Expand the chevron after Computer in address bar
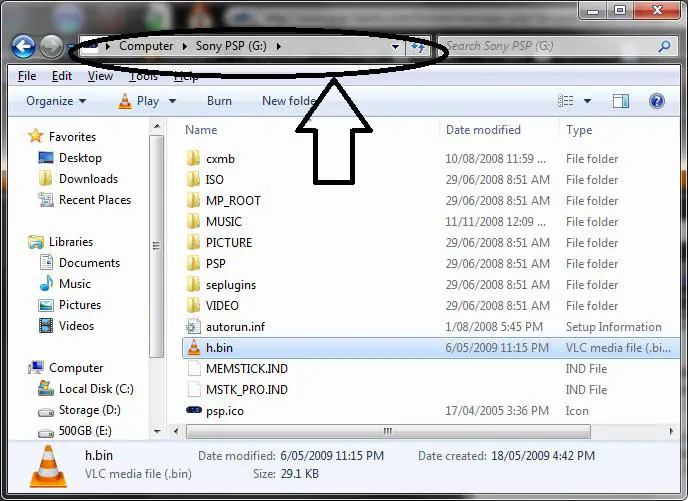The height and width of the screenshot is (501, 688). tap(185, 46)
